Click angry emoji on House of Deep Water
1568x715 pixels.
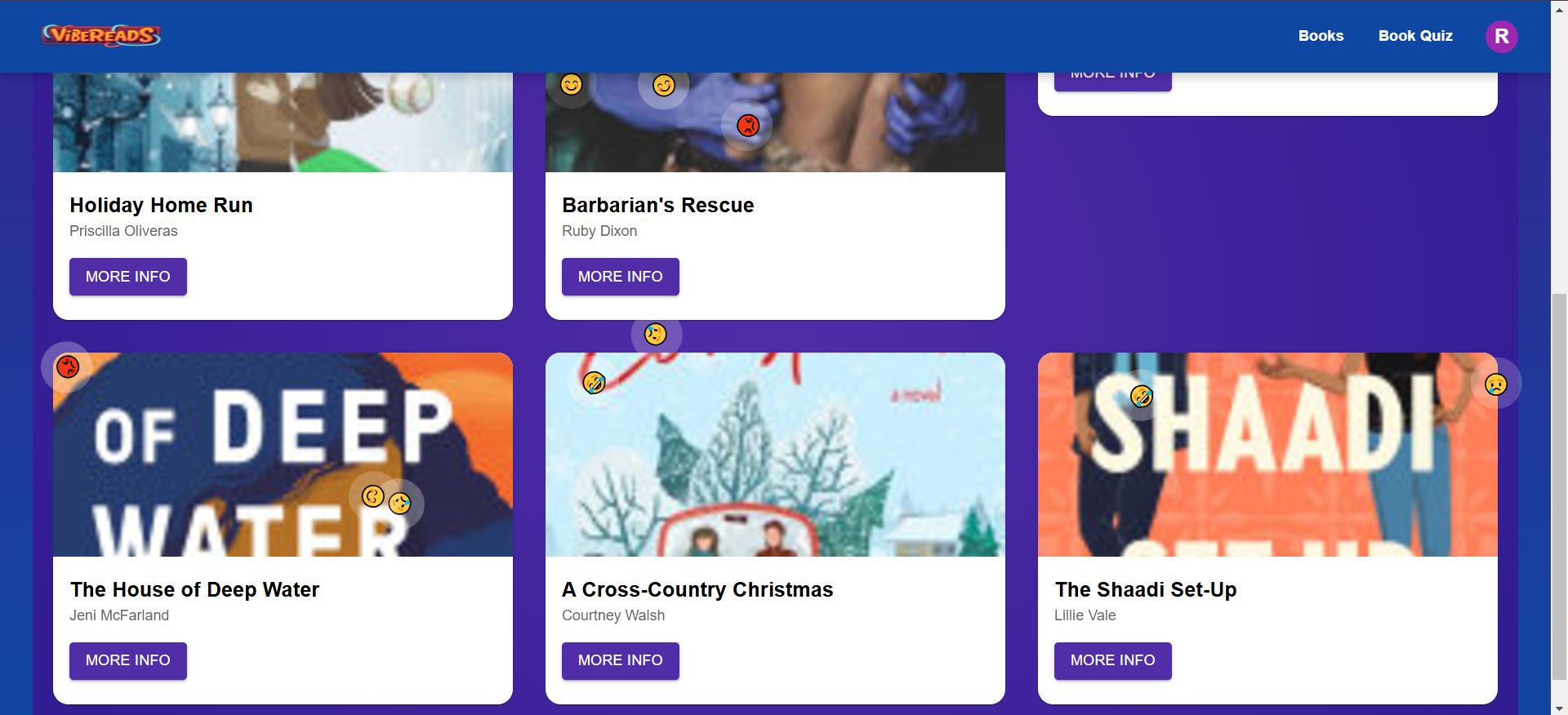(68, 366)
